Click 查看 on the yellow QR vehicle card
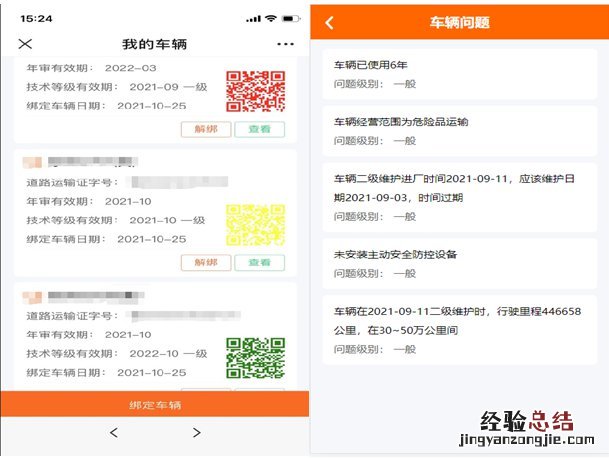The height and width of the screenshot is (458, 609). 259,263
